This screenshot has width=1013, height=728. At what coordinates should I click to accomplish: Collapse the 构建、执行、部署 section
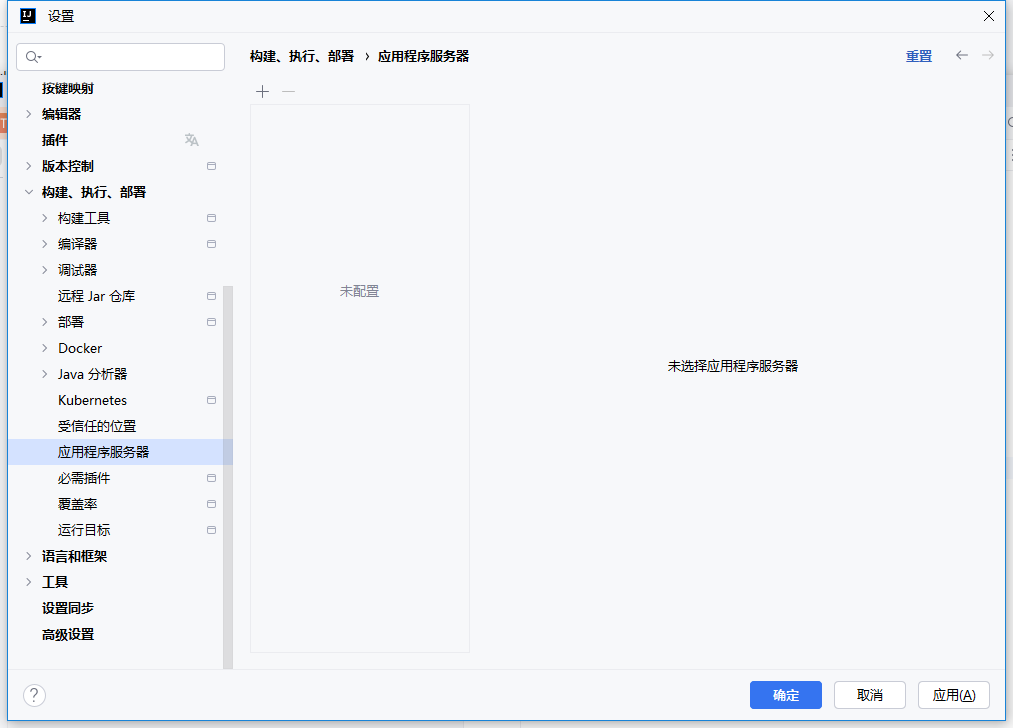click(28, 192)
